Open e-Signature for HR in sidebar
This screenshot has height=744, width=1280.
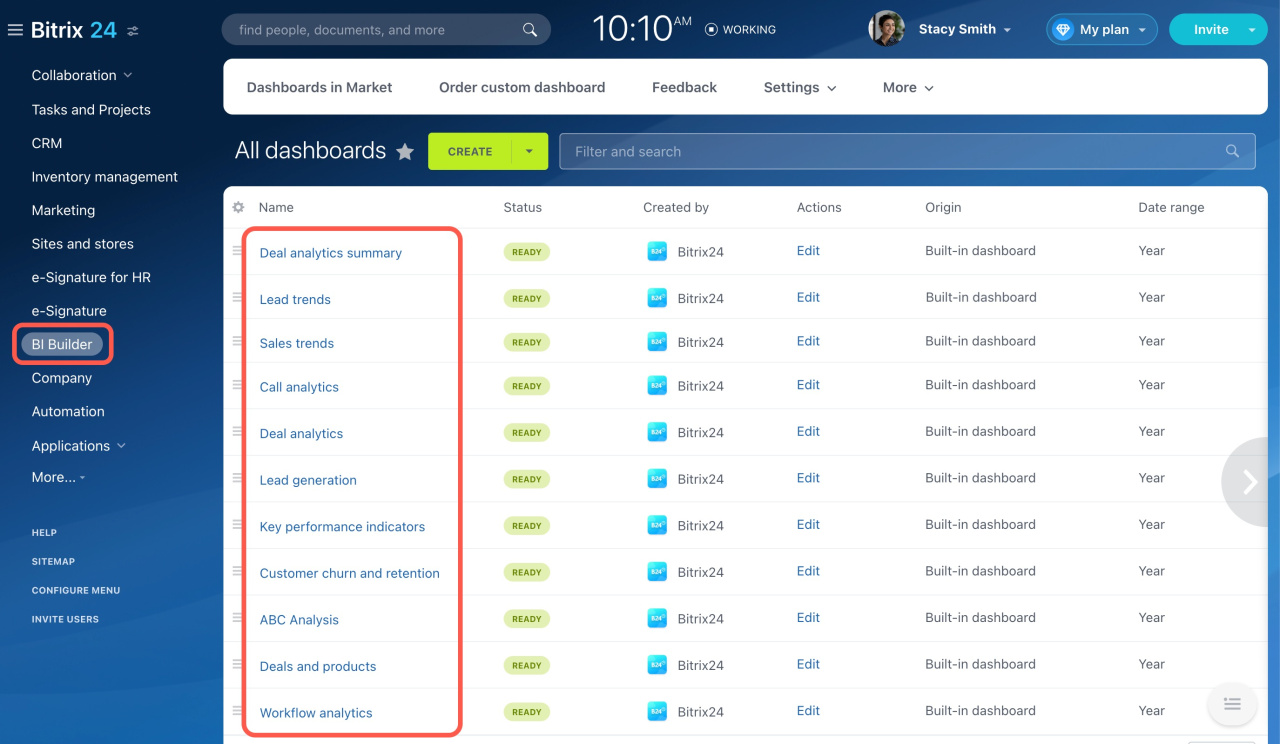click(91, 277)
